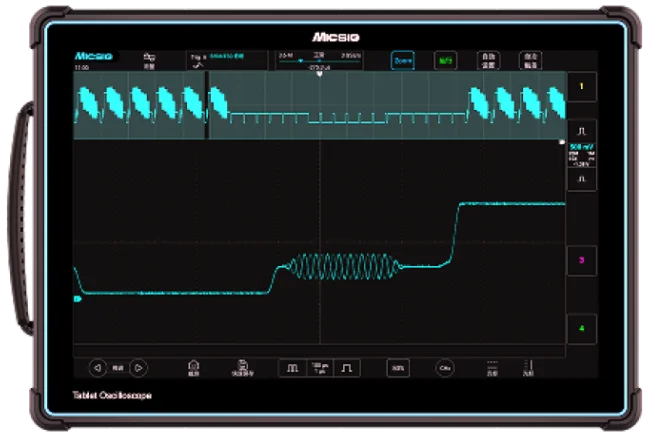Screen dimensions: 650x437
Task: Open the trigger settings box
Action: (x=226, y=61)
